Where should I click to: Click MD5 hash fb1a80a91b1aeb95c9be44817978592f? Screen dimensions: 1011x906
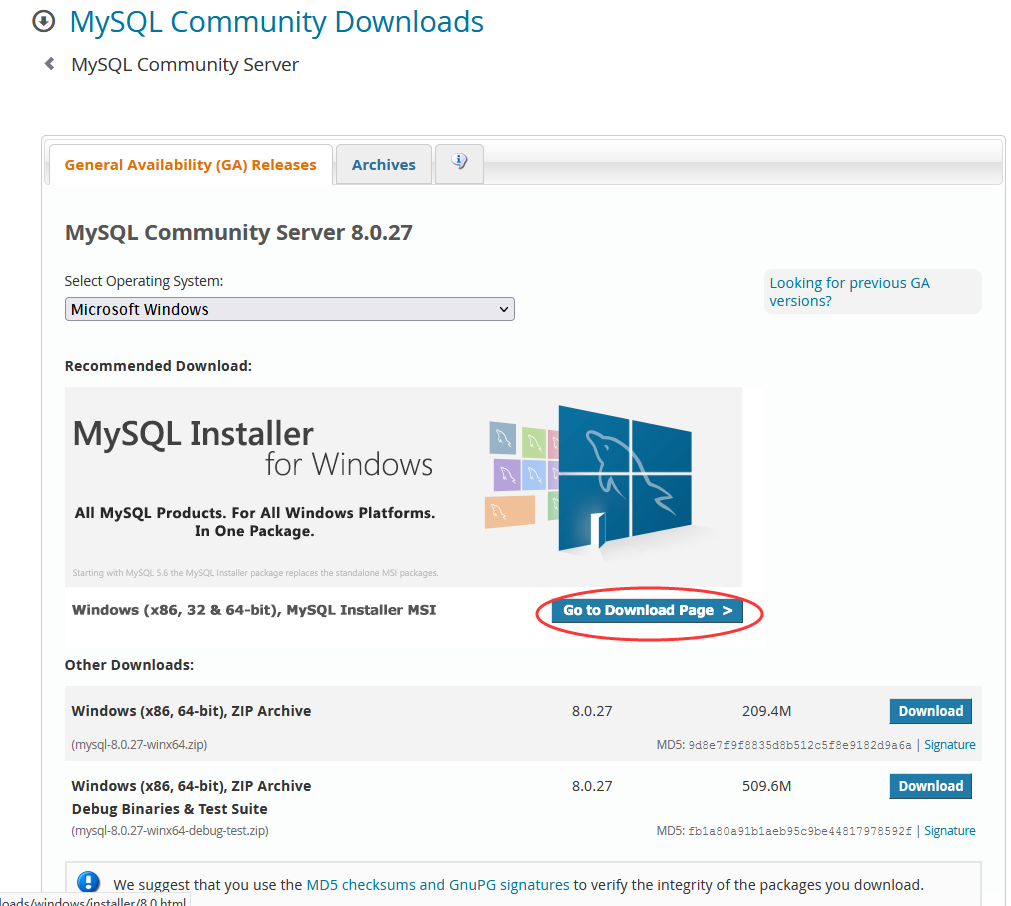[x=800, y=831]
